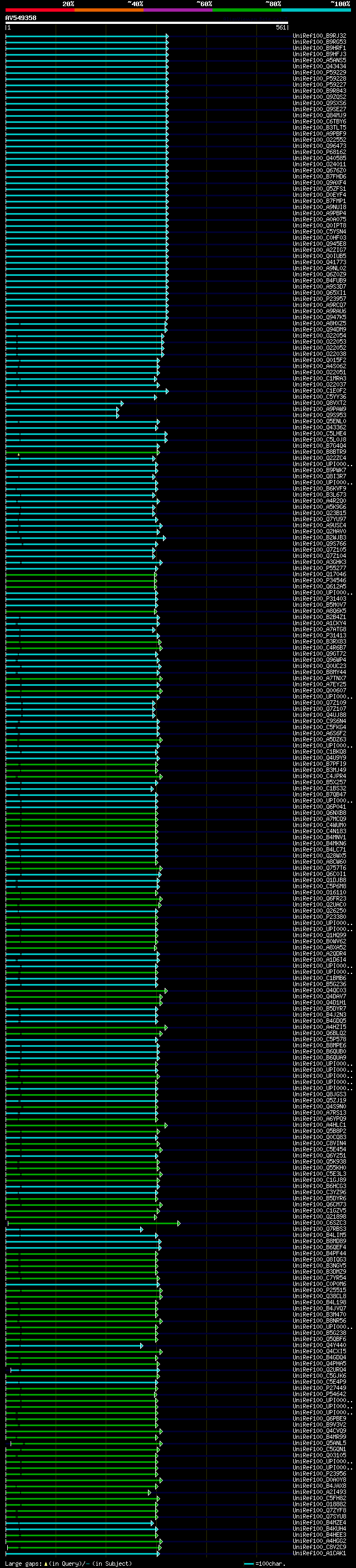Select hit UniRef100_D0EYF4
Viewport: 356px width, 1568px height.
coord(319,195)
